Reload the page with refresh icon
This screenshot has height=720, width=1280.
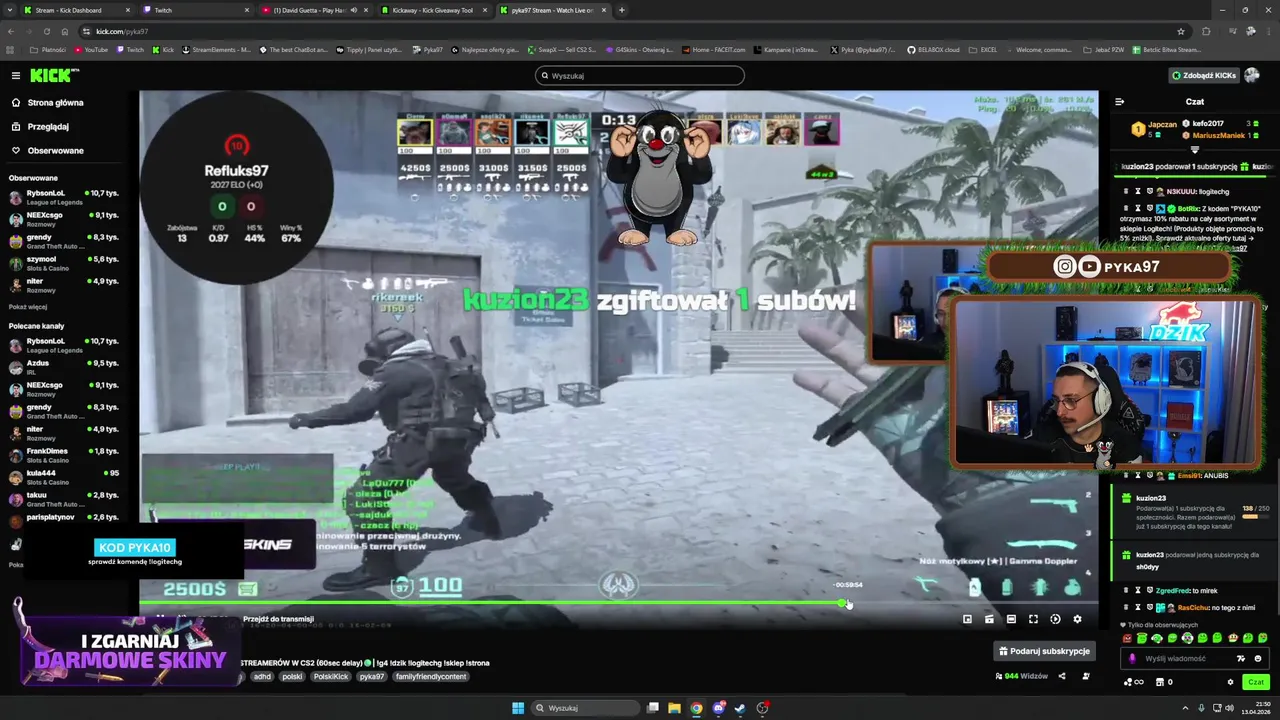click(x=49, y=31)
